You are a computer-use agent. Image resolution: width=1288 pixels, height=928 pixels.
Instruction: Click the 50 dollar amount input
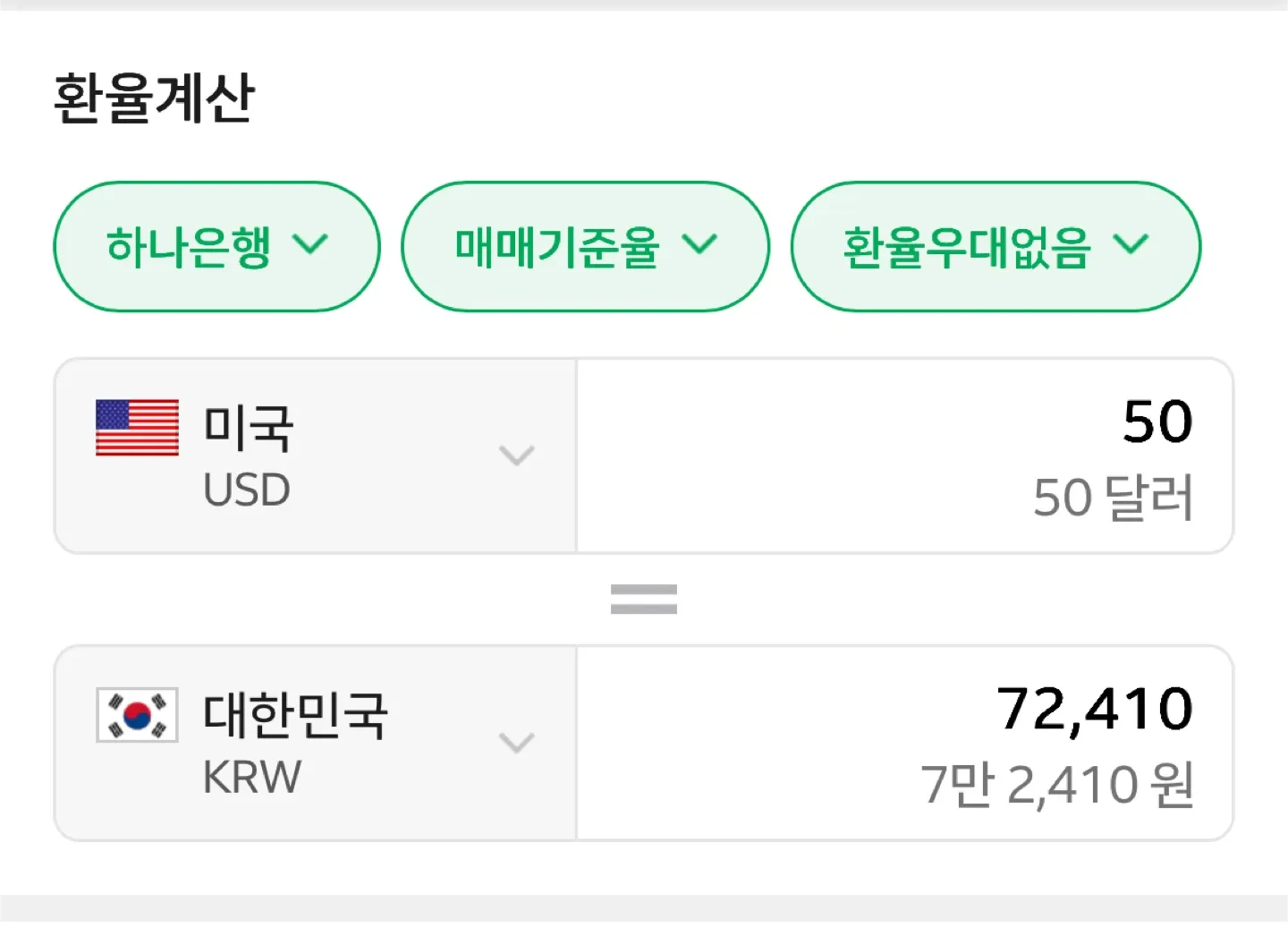coord(1157,421)
